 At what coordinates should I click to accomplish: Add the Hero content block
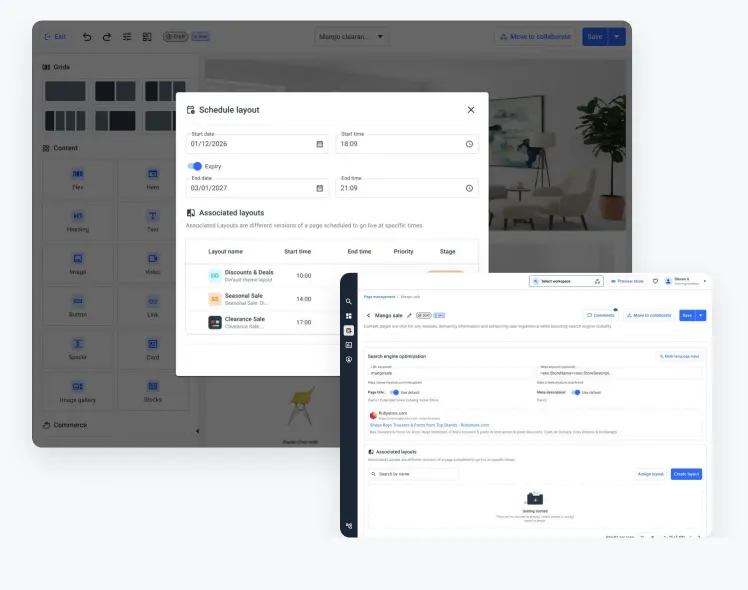[x=153, y=179]
